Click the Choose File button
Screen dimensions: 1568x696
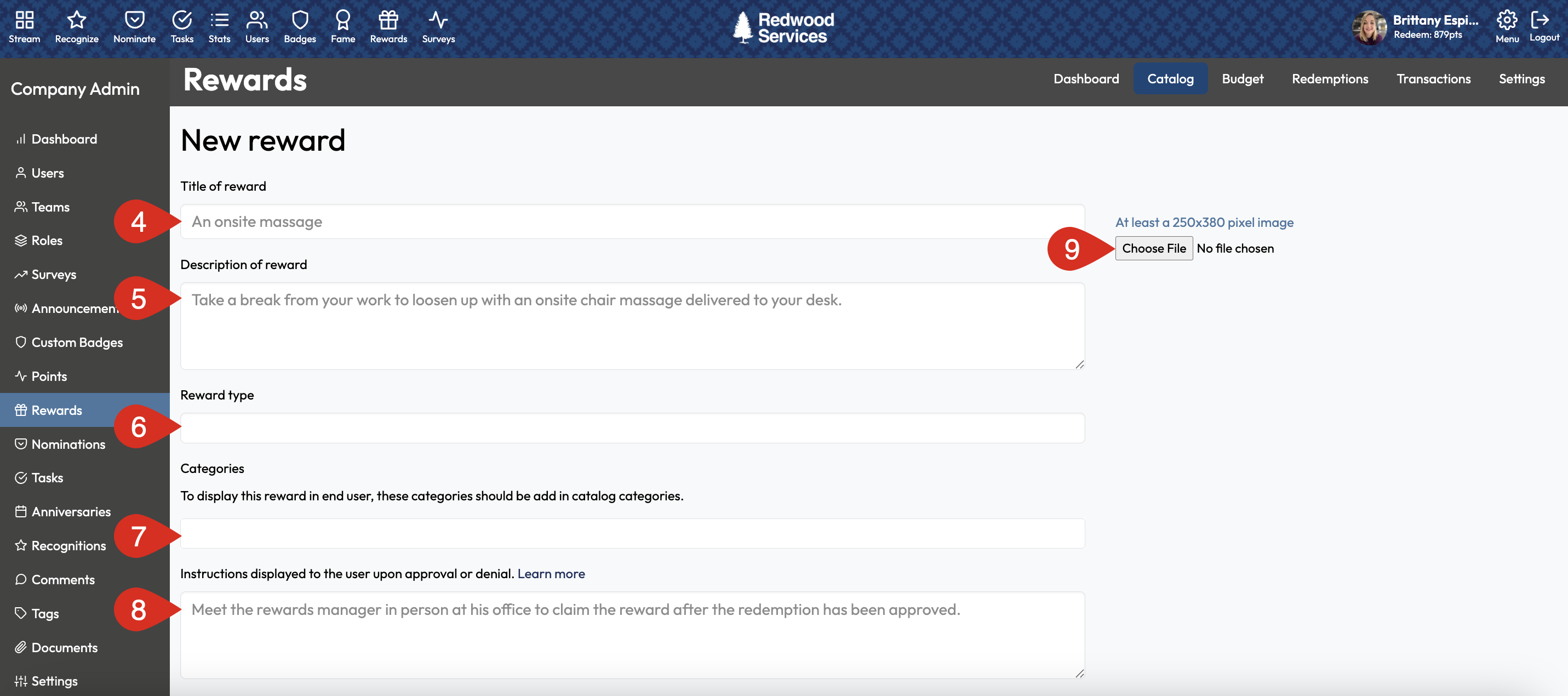tap(1153, 248)
